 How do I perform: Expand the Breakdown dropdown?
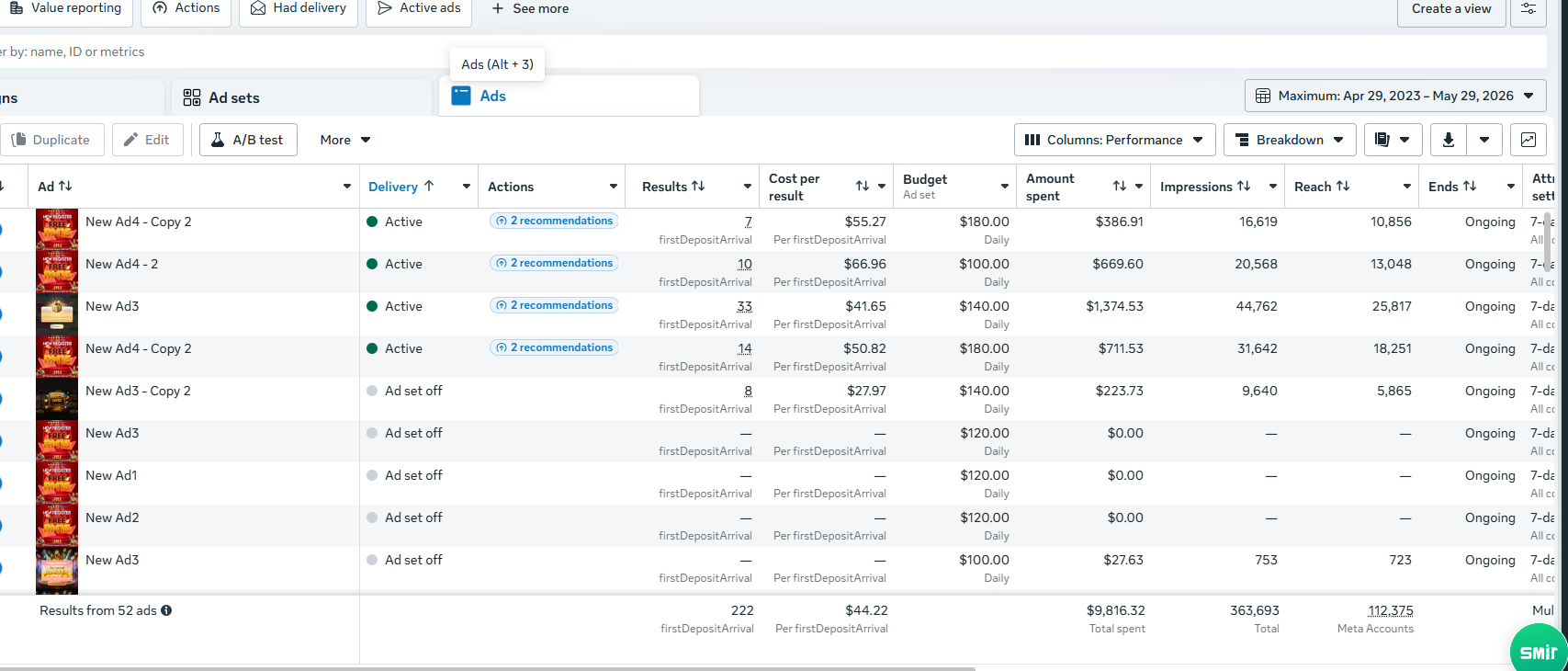(1290, 140)
